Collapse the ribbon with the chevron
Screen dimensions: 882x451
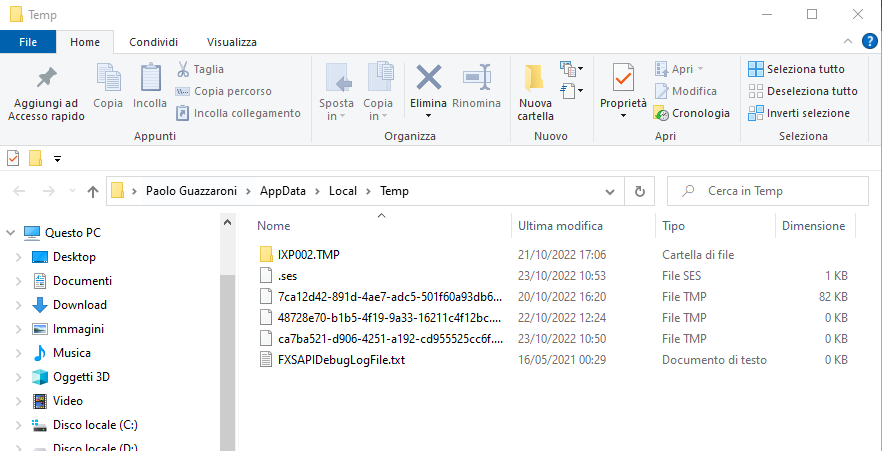(x=848, y=41)
